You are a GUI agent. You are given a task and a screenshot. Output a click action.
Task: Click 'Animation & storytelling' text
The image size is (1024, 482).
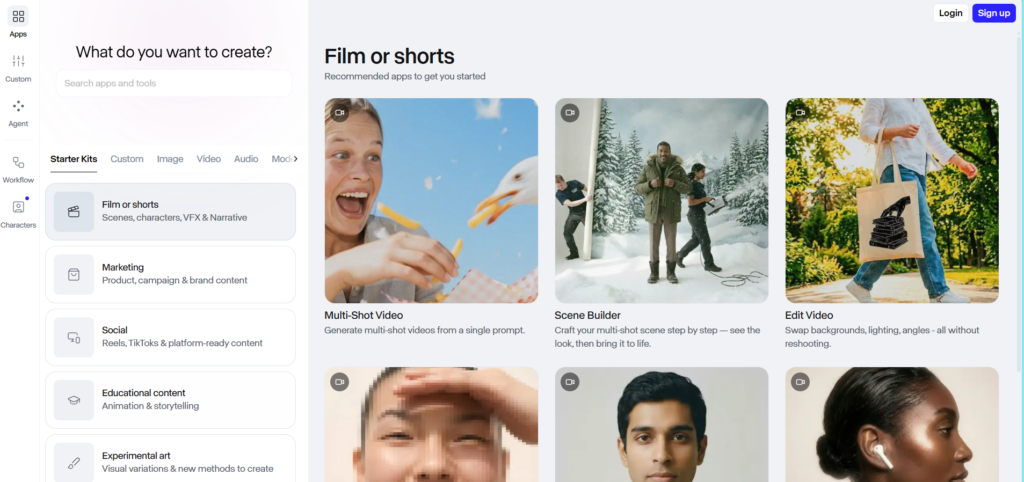tap(150, 406)
